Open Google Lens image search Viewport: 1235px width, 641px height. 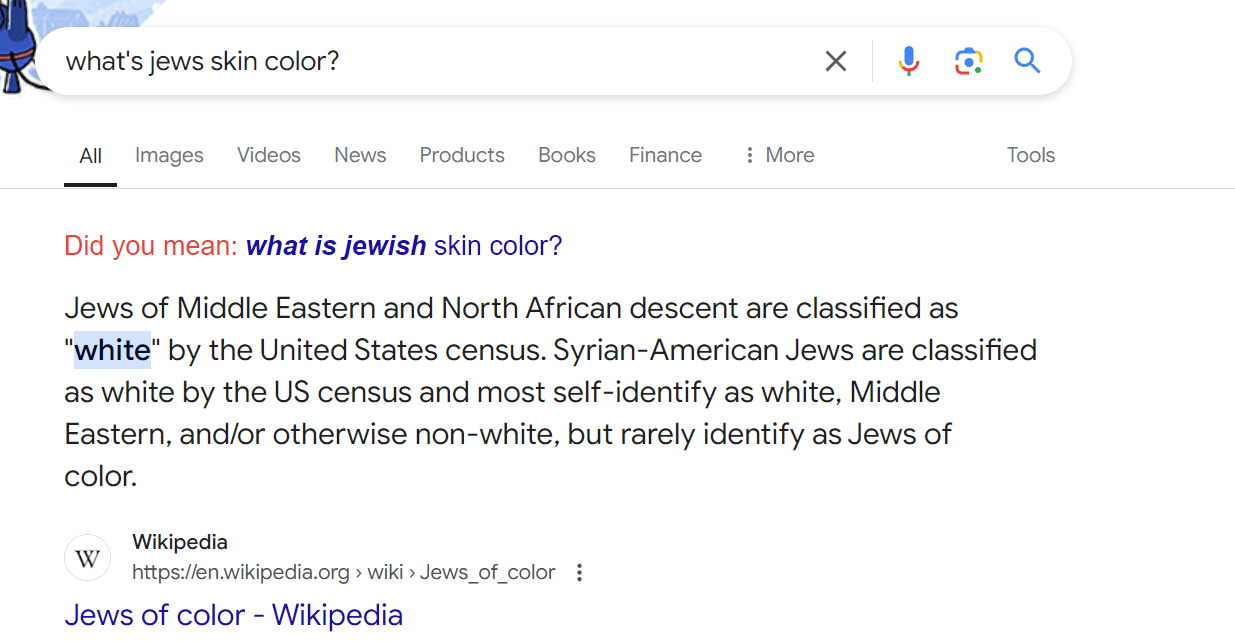tap(968, 61)
